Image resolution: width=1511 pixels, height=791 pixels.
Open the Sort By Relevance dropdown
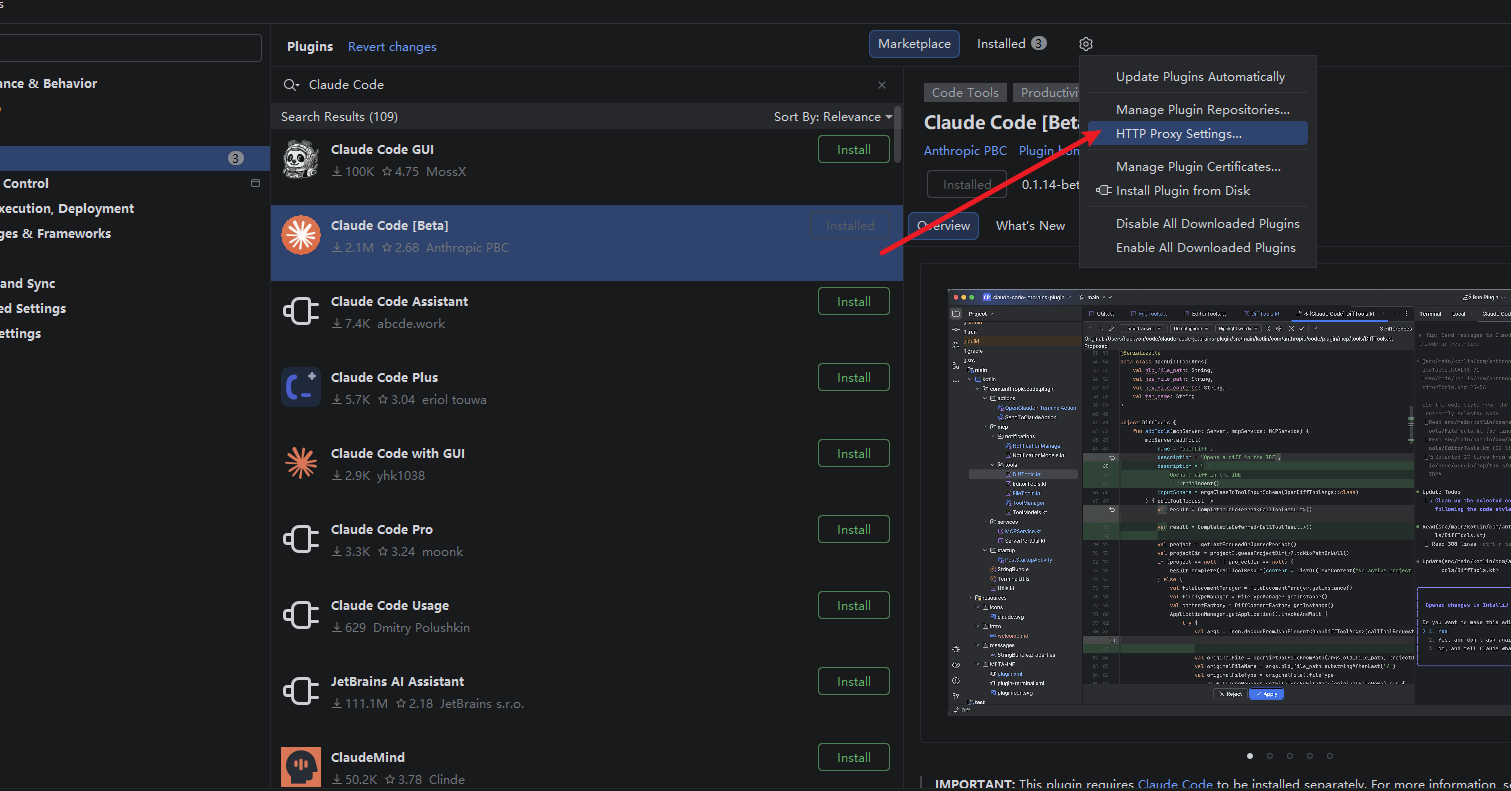click(x=833, y=117)
